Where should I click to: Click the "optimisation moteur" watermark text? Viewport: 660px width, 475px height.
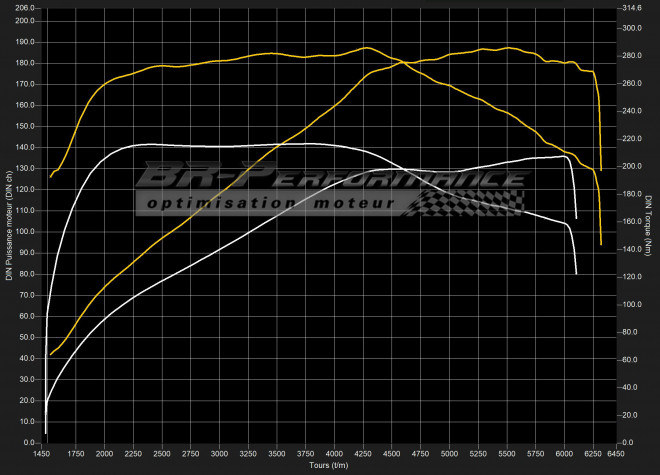pos(268,205)
